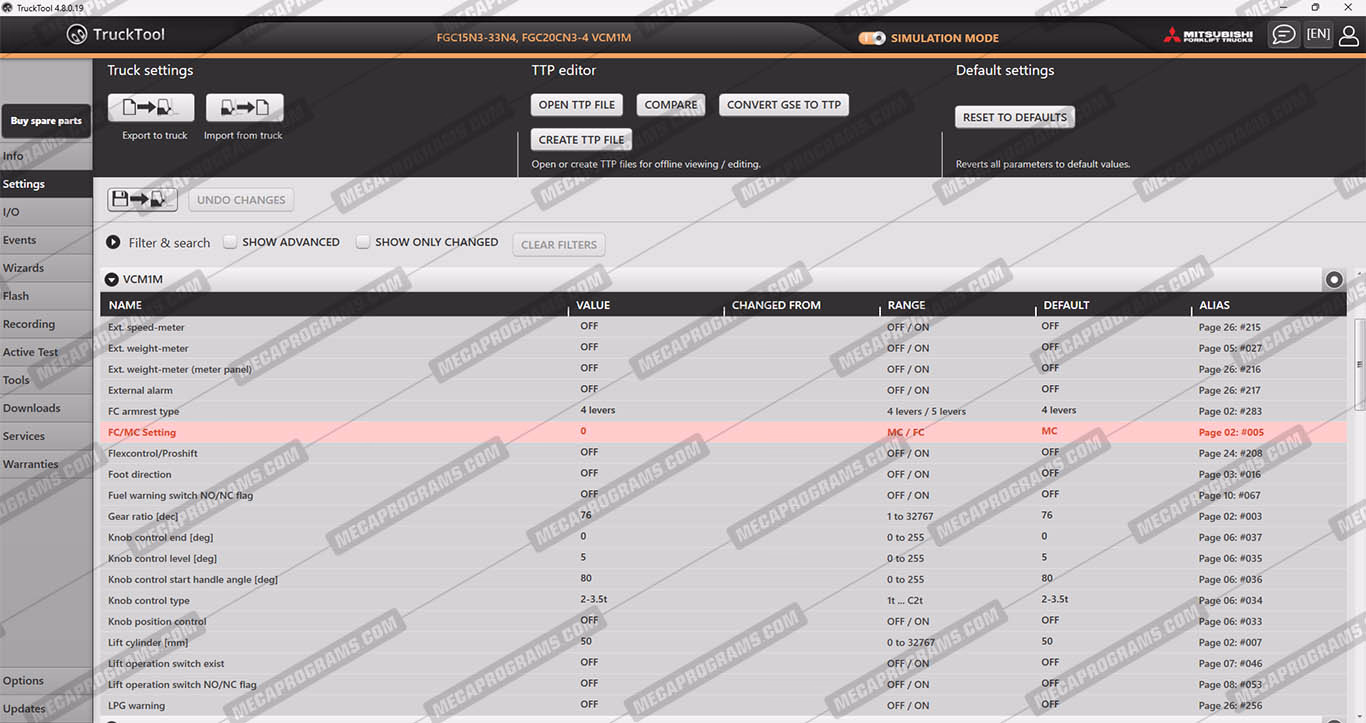Collapse the VCM1M parameter group

tap(111, 280)
